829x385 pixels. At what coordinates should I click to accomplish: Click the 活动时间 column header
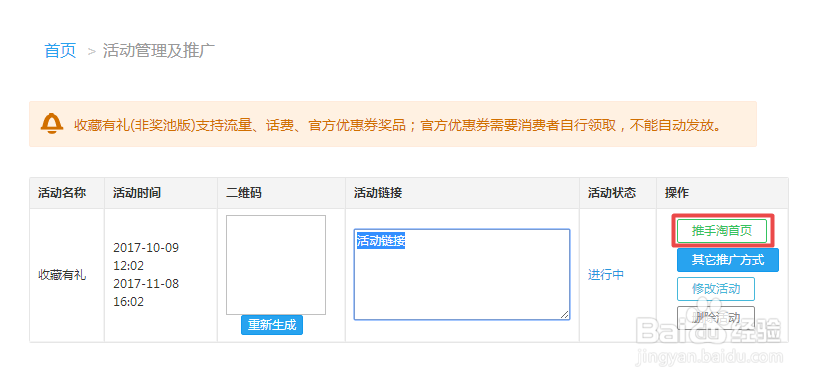136,193
